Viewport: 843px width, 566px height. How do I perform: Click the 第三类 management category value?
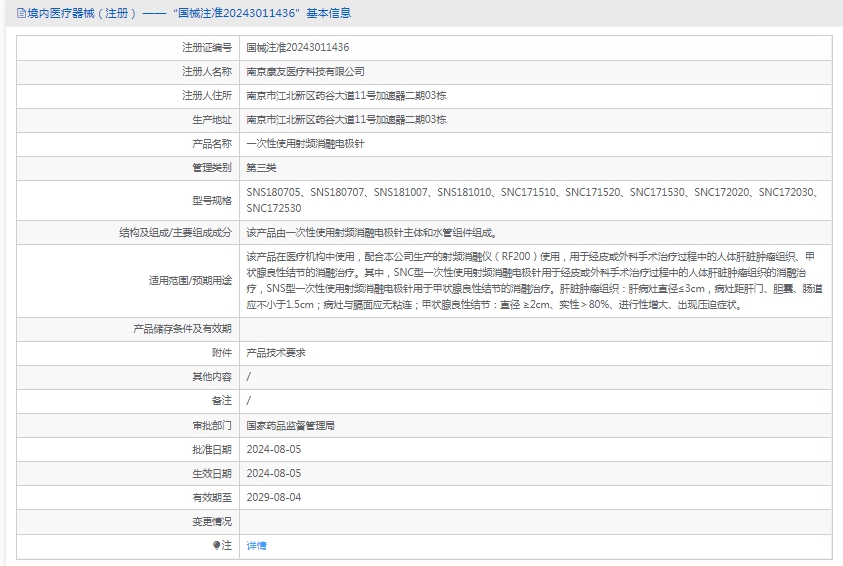pos(261,168)
